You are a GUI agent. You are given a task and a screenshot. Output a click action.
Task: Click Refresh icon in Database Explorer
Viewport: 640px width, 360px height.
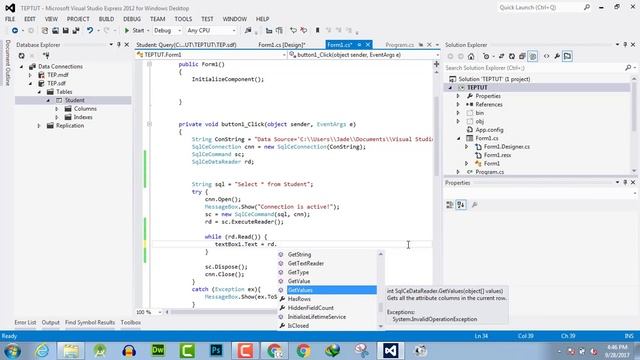22,56
